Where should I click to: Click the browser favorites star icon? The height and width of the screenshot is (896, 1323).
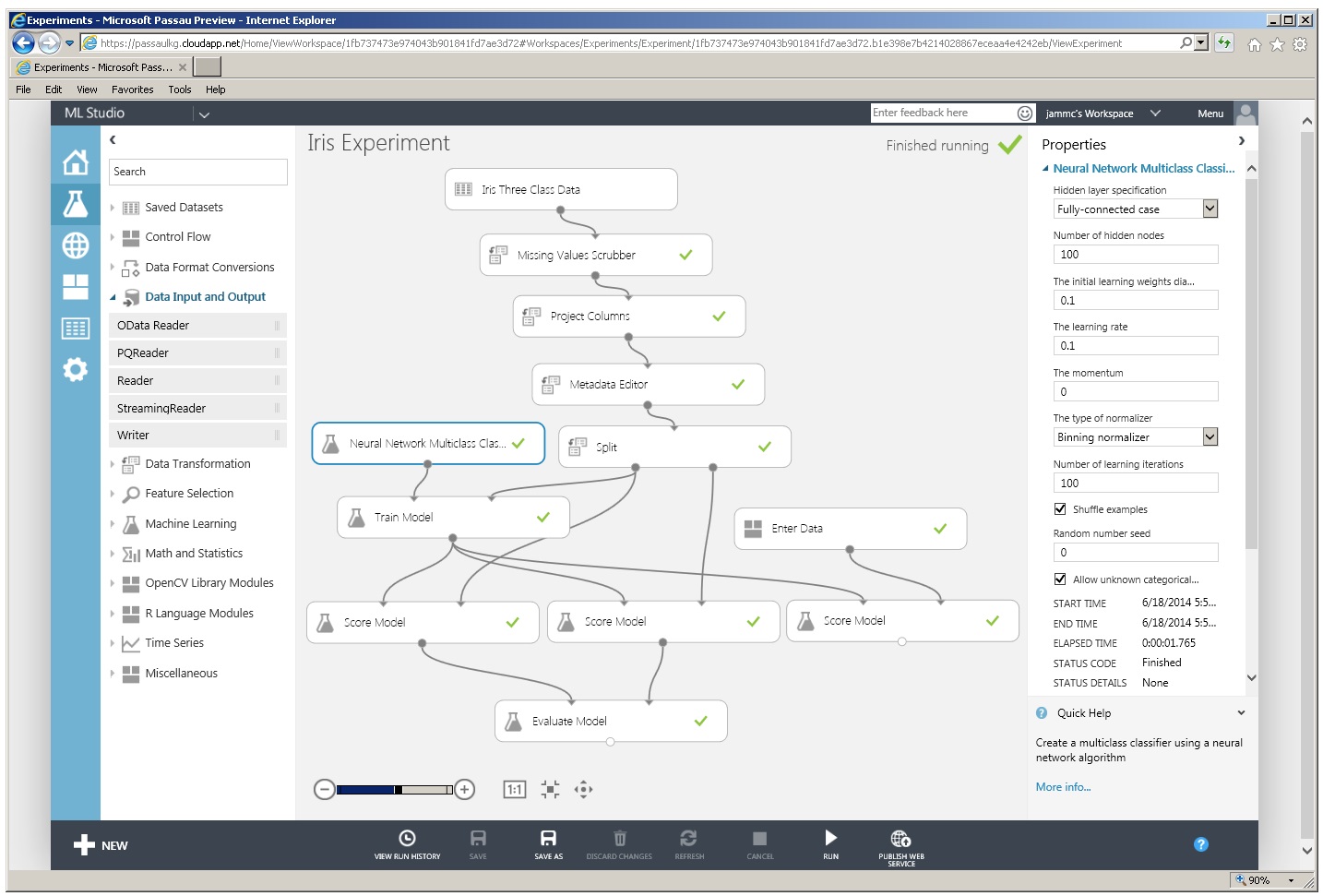(x=1277, y=44)
